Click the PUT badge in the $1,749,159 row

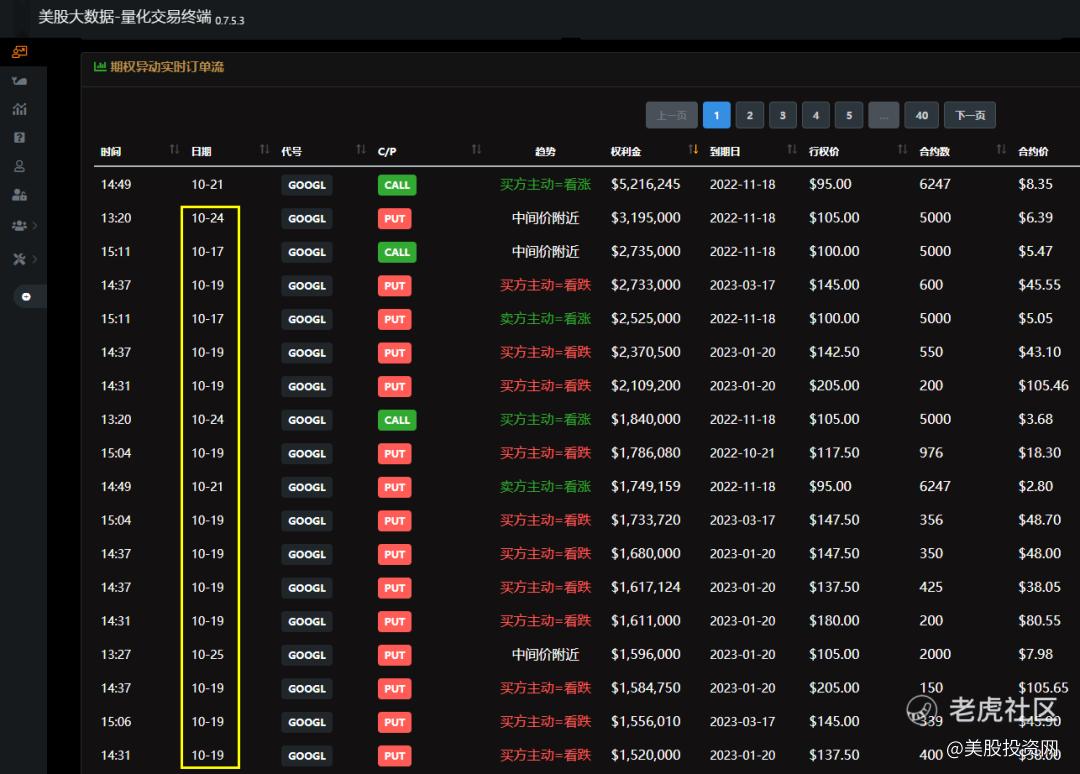[395, 487]
